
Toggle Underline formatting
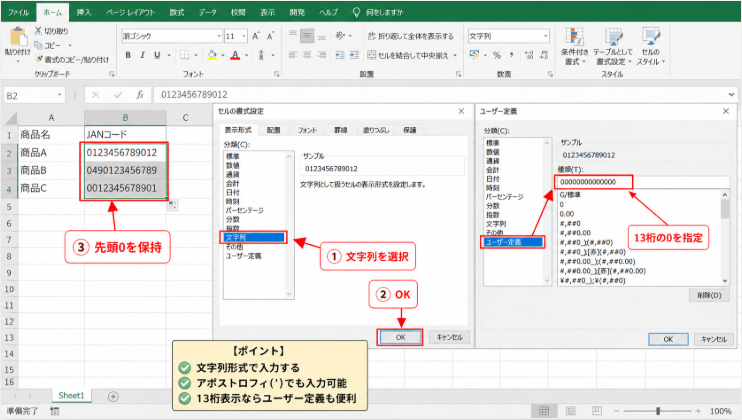(x=157, y=55)
